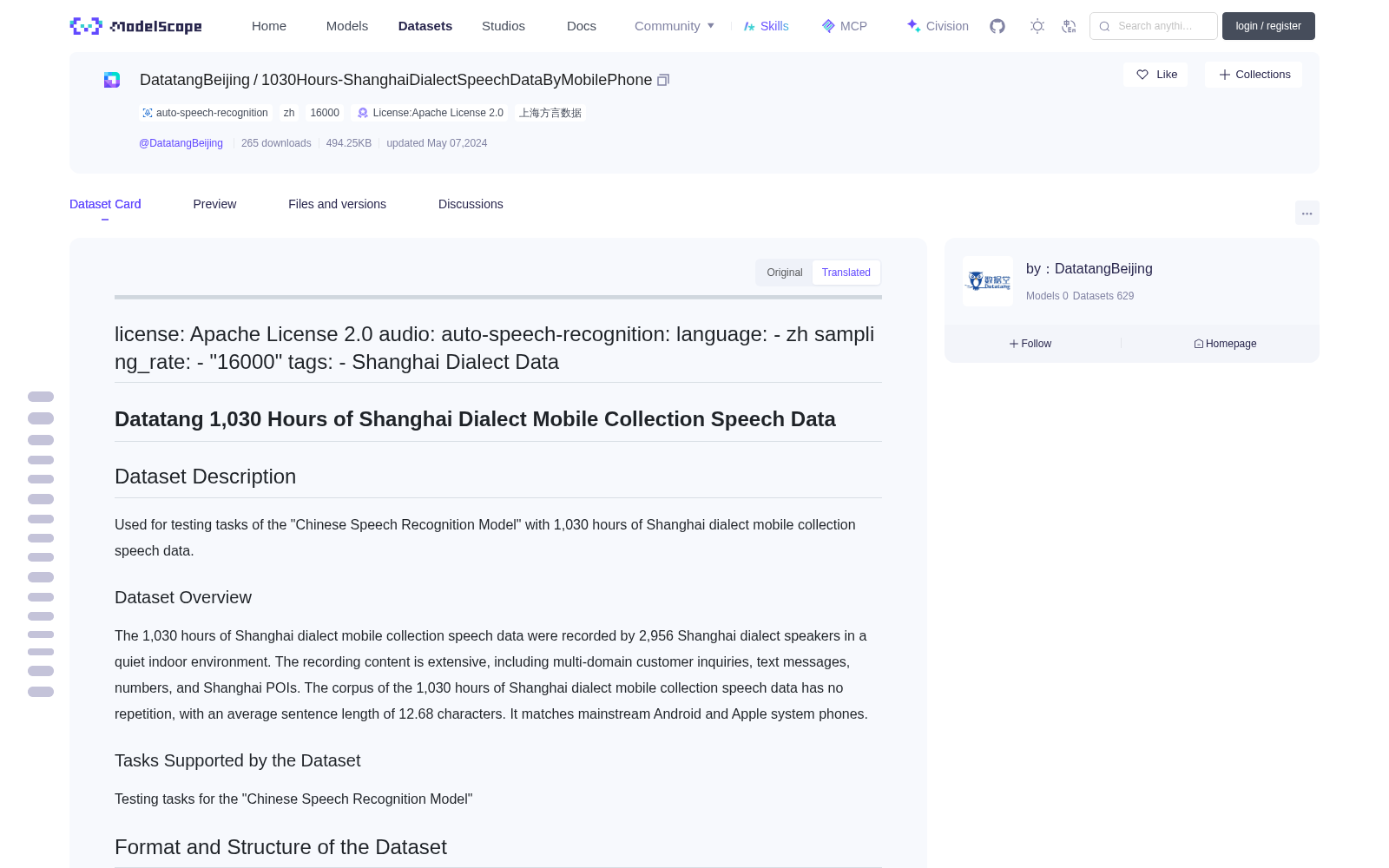The height and width of the screenshot is (868, 1389).
Task: Go to the Home nav item
Action: (269, 26)
